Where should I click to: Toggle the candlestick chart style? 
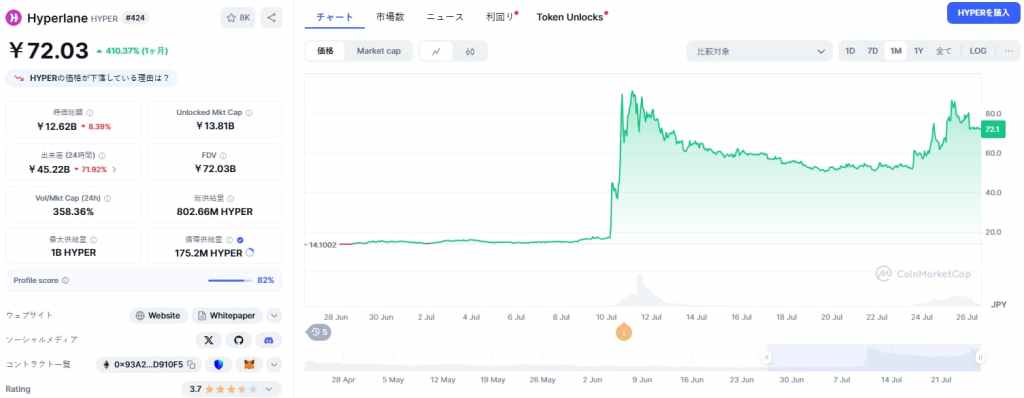470,52
